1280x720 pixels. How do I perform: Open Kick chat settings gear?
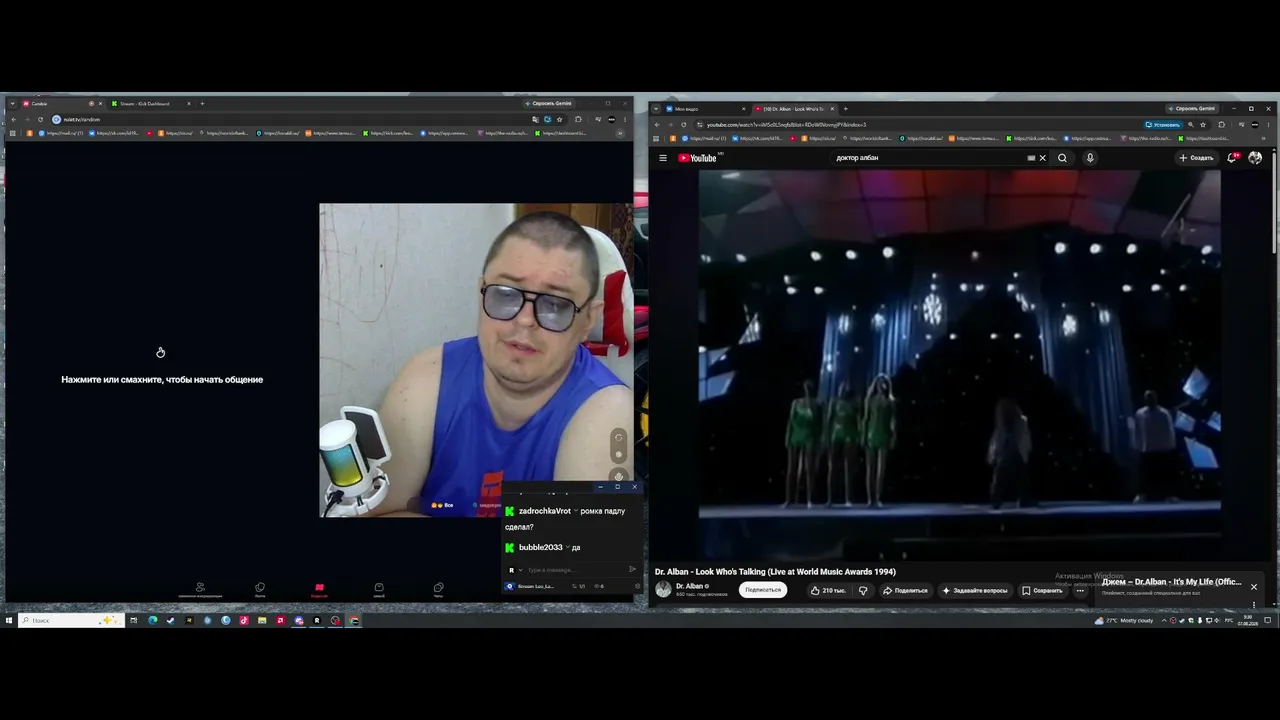click(x=638, y=586)
